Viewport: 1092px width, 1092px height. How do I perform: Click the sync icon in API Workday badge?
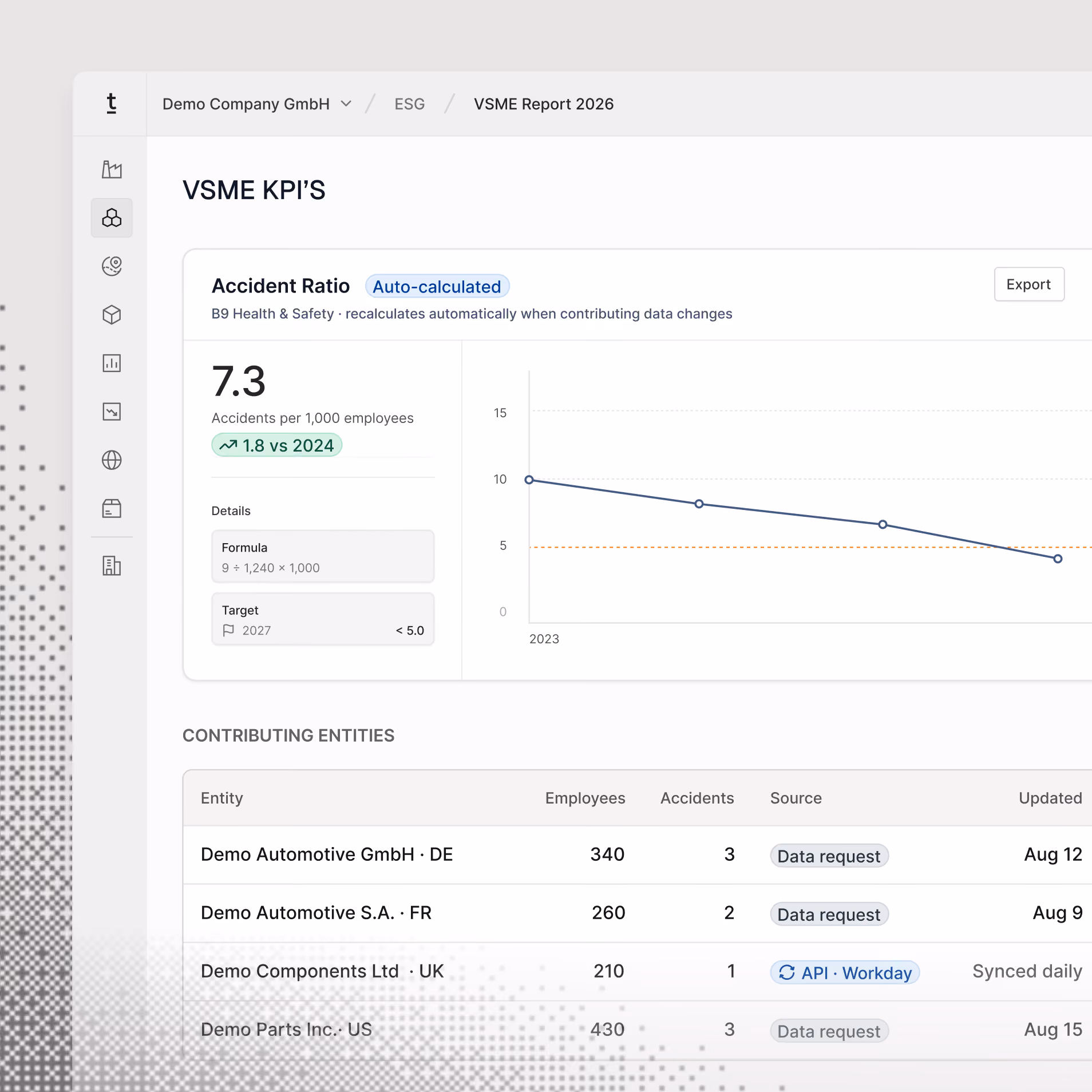point(787,972)
